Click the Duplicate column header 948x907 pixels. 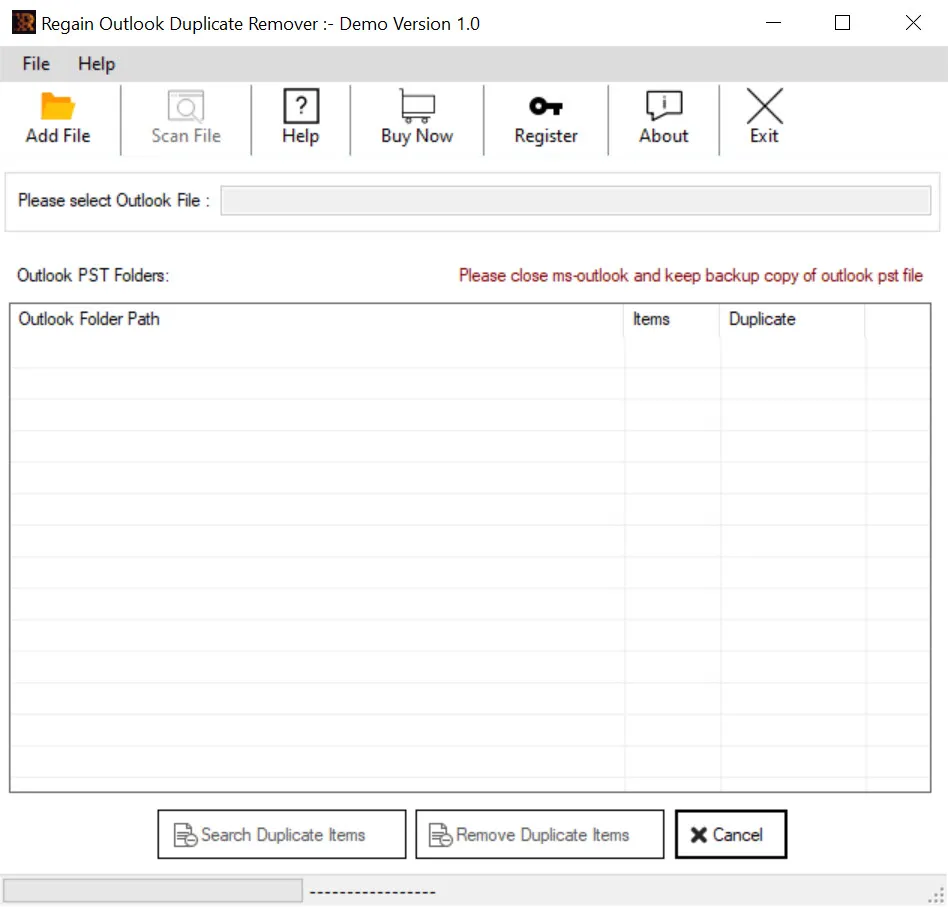(792, 319)
